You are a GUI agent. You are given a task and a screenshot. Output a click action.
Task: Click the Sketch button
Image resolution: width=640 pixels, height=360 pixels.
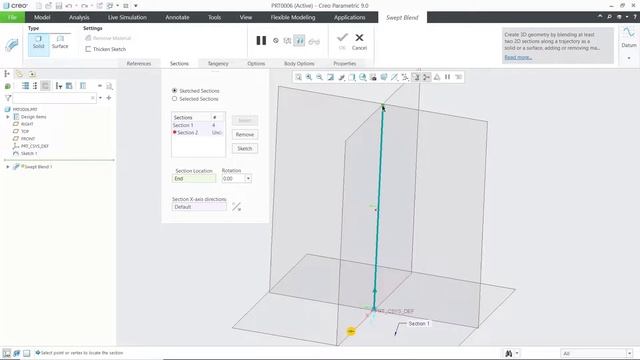245,149
